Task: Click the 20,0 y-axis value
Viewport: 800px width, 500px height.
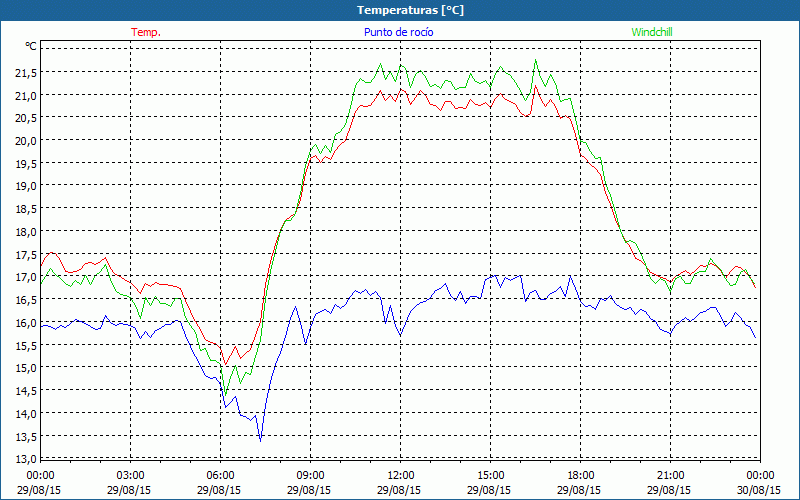Action: (x=26, y=141)
